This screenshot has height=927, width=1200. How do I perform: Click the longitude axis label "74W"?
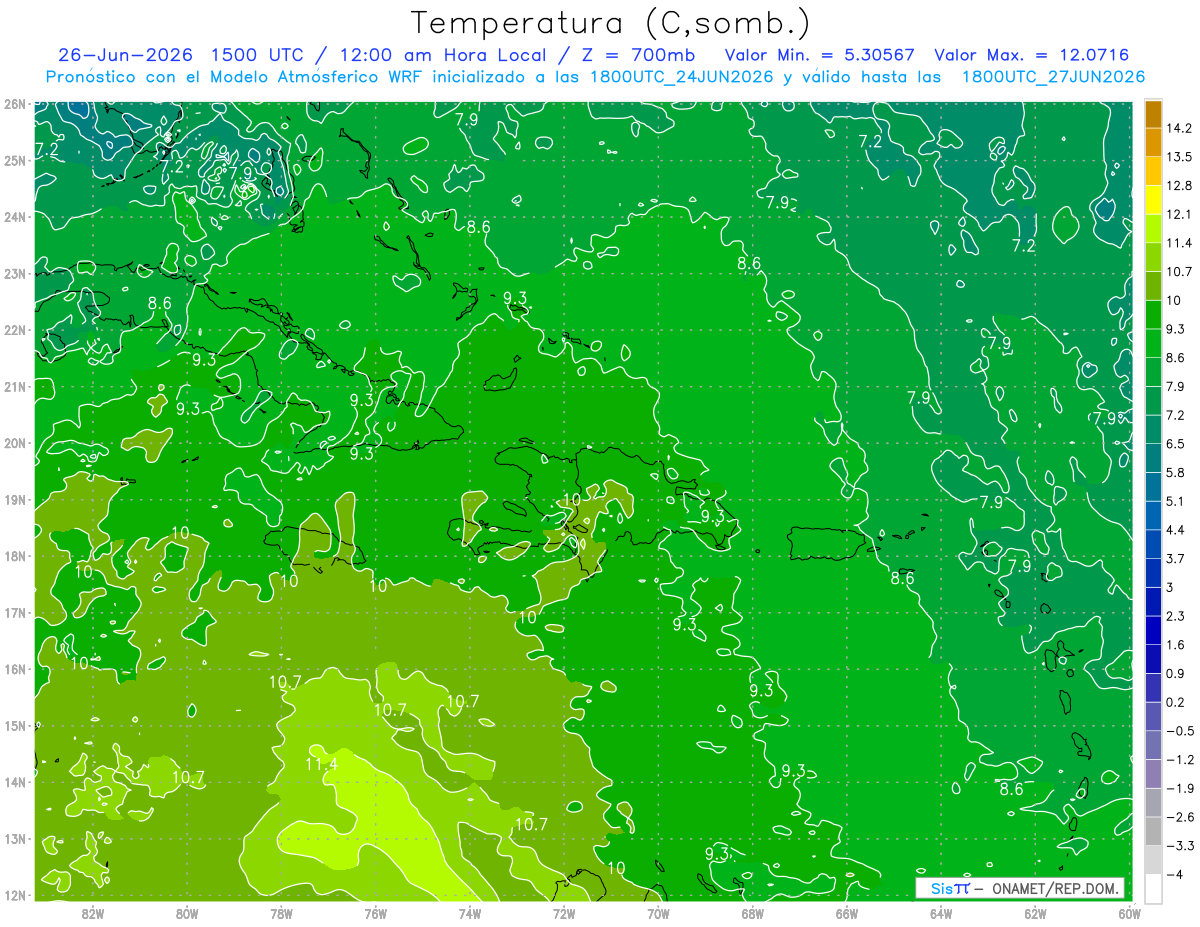(x=470, y=913)
